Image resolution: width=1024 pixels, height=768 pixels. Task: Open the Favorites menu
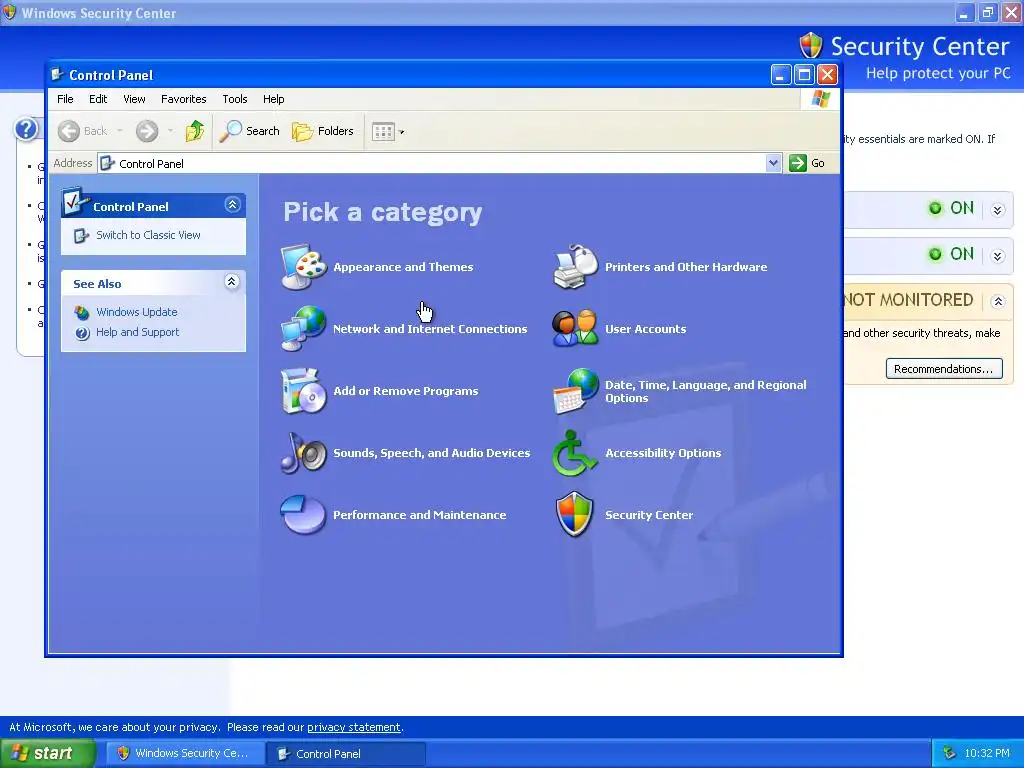(184, 99)
